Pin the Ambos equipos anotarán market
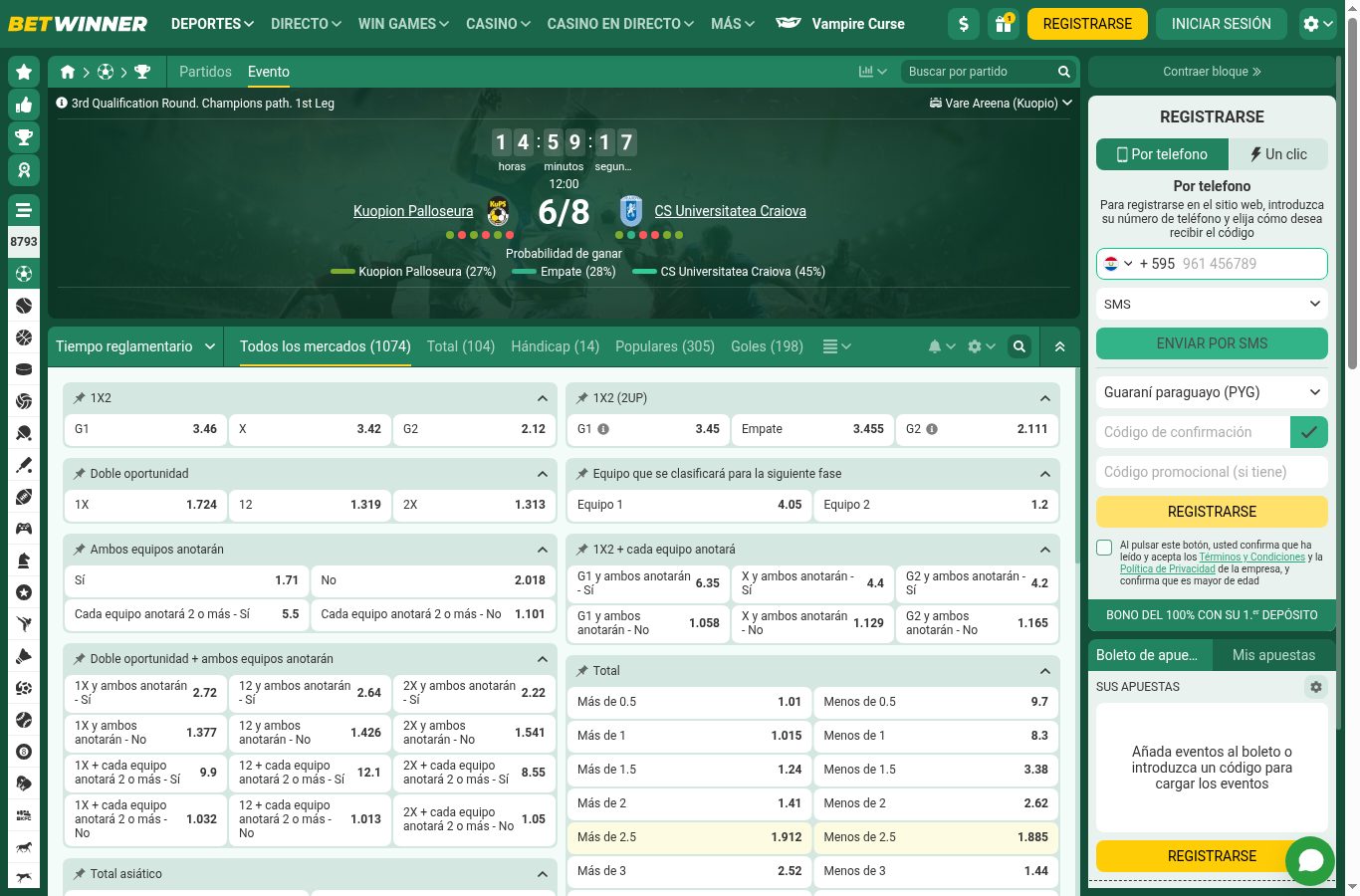This screenshot has width=1360, height=896. coord(80,550)
